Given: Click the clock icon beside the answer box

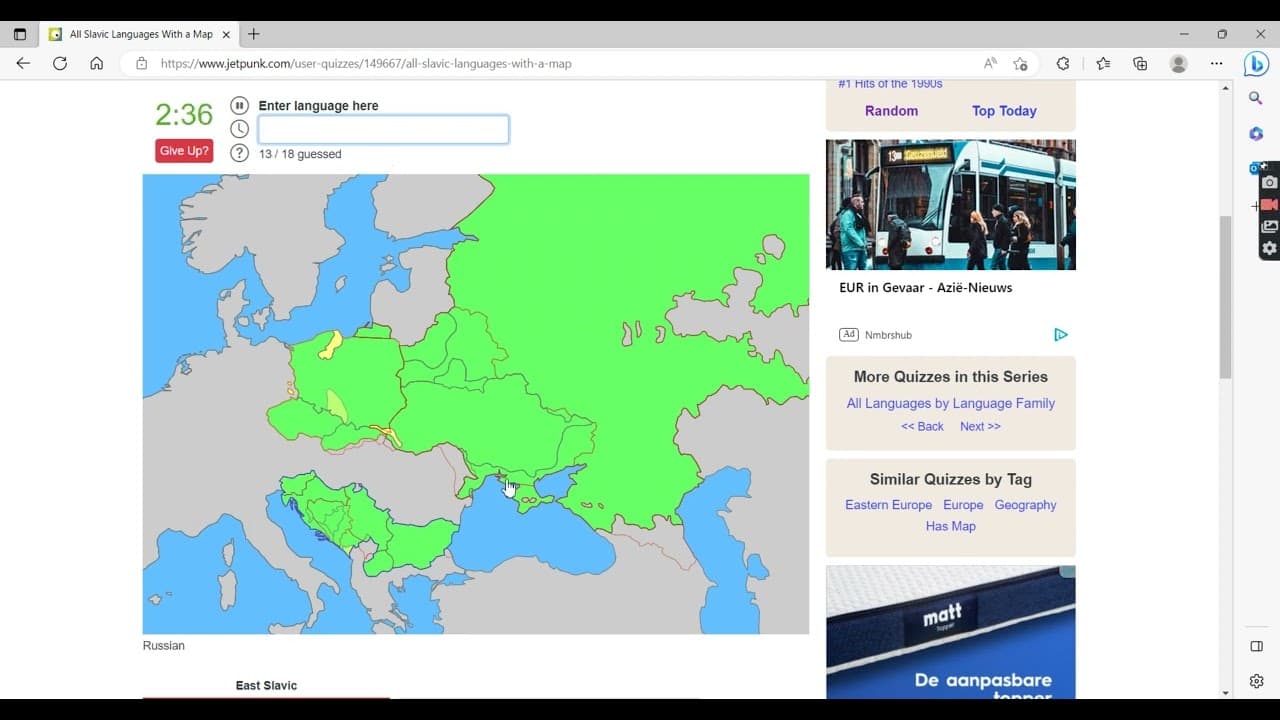Looking at the screenshot, I should (x=239, y=129).
